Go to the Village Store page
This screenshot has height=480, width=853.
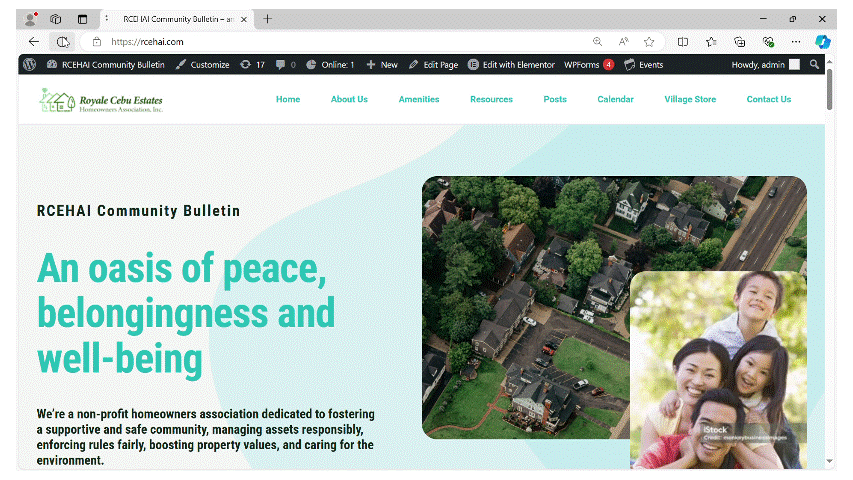coord(690,100)
